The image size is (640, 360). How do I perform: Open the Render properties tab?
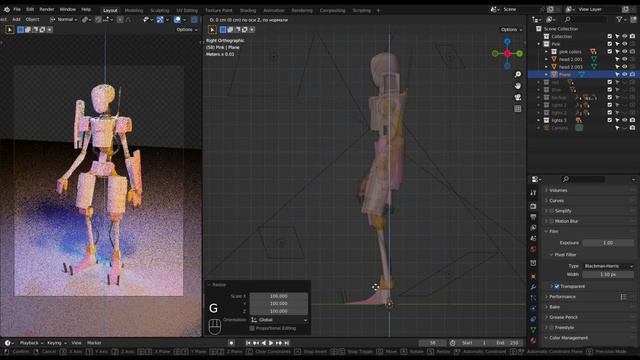[533, 206]
